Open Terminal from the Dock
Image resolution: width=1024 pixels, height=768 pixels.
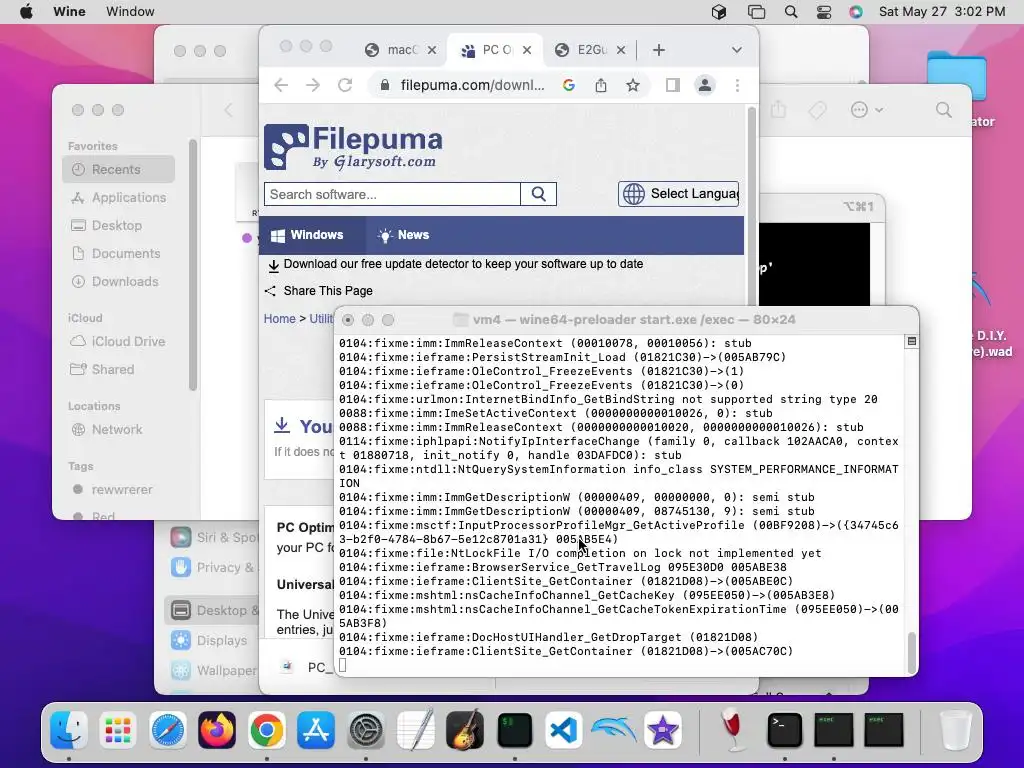click(x=784, y=729)
